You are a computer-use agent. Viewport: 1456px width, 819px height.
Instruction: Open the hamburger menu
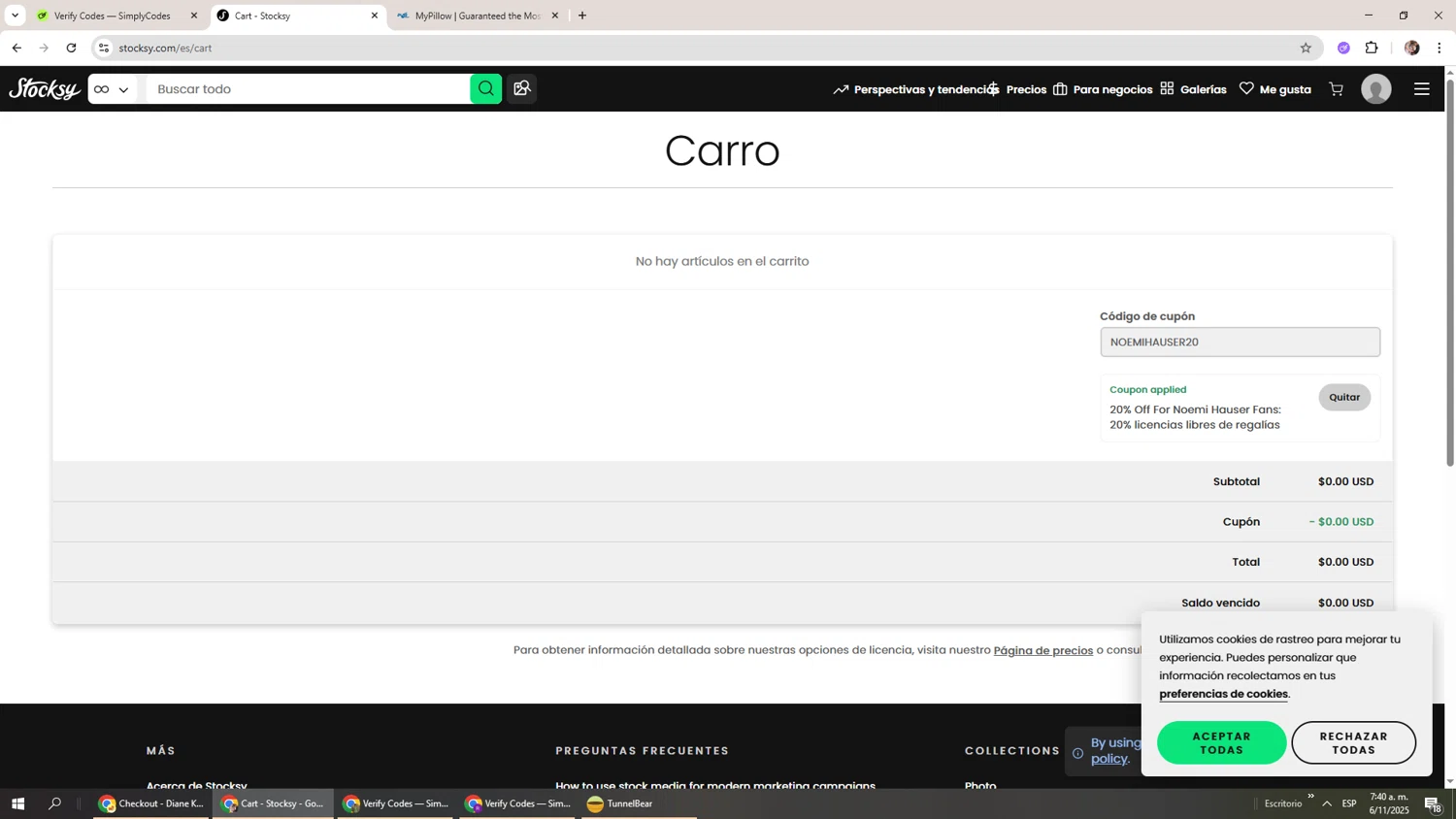(x=1422, y=89)
